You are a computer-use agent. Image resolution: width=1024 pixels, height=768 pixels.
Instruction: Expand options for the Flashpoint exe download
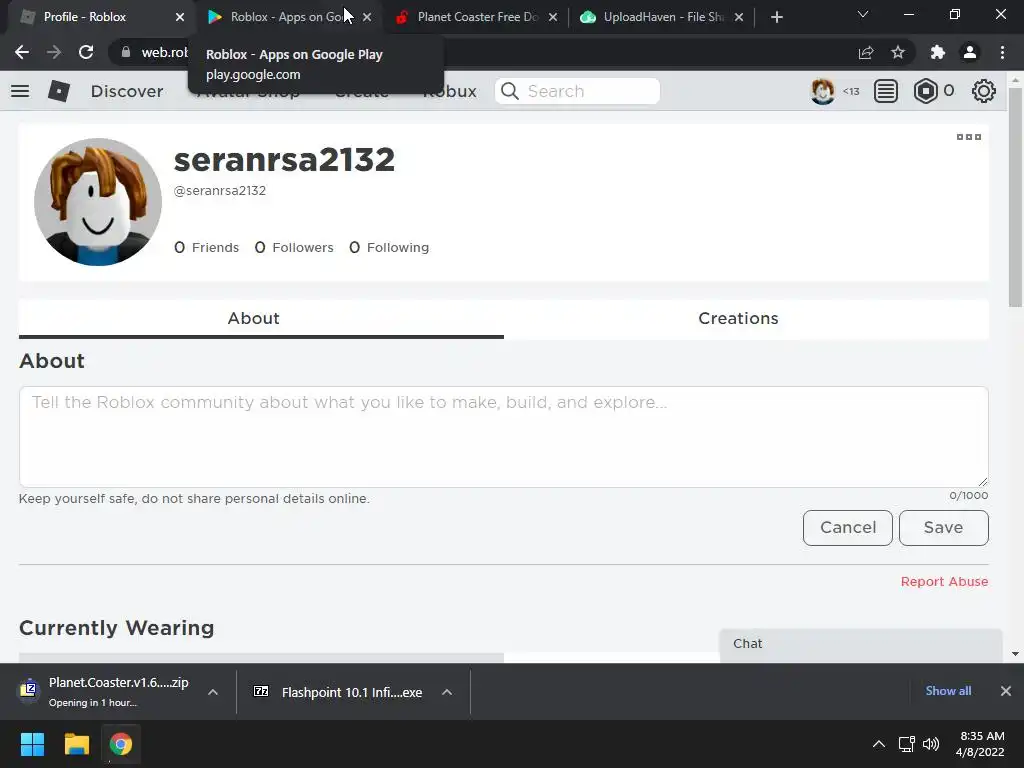[x=447, y=692]
